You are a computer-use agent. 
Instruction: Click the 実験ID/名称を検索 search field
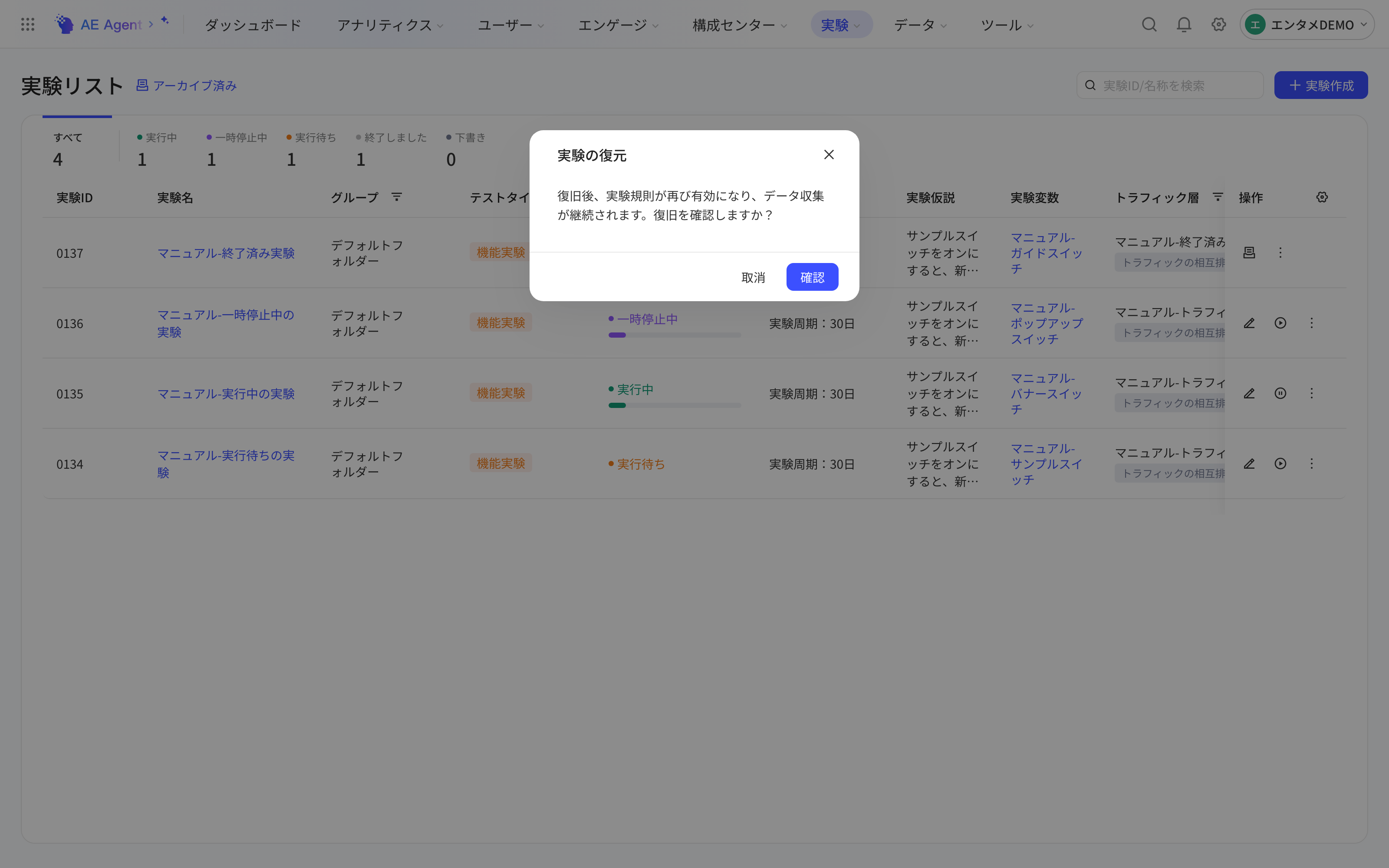(1170, 85)
